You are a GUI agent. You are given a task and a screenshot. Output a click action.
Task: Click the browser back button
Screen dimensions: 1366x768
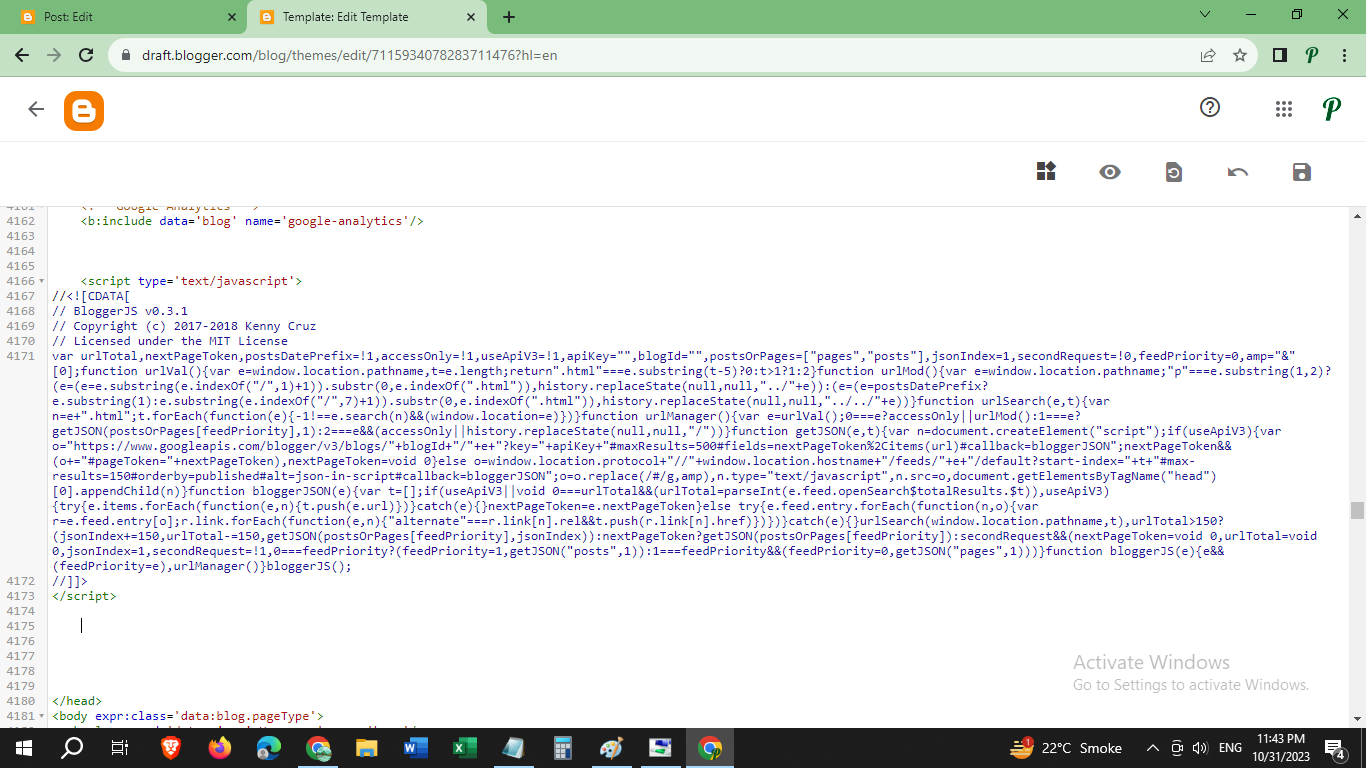pyautogui.click(x=22, y=55)
